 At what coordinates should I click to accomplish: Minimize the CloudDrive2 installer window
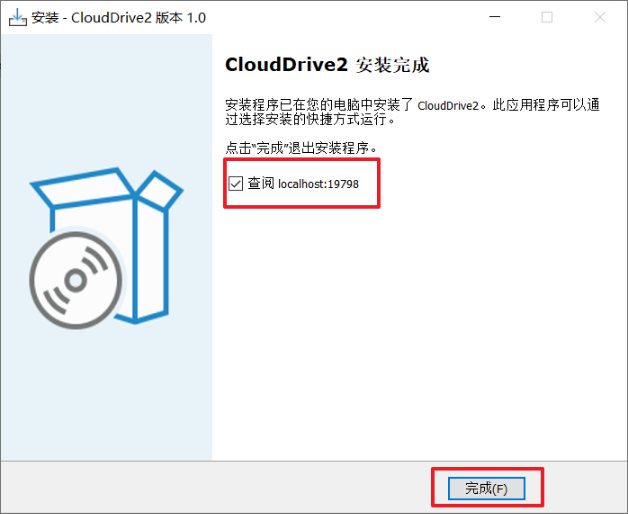(495, 17)
